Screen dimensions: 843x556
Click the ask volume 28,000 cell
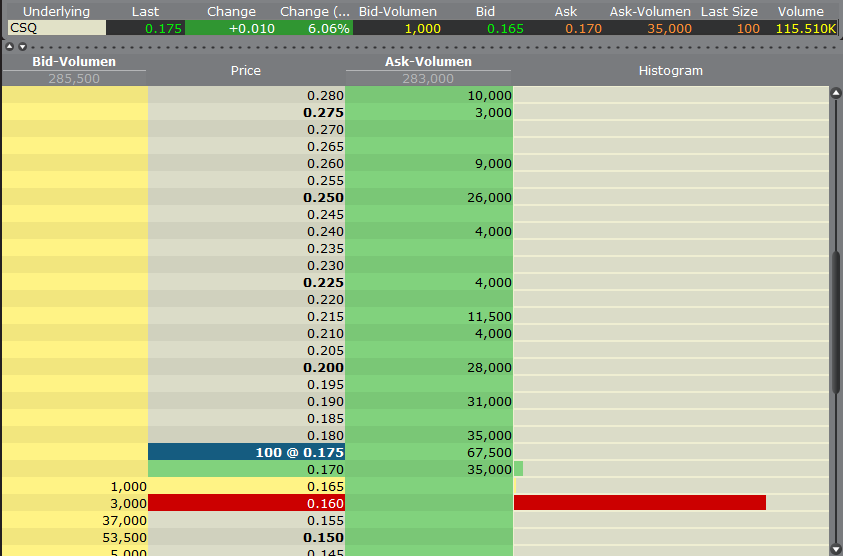click(429, 367)
